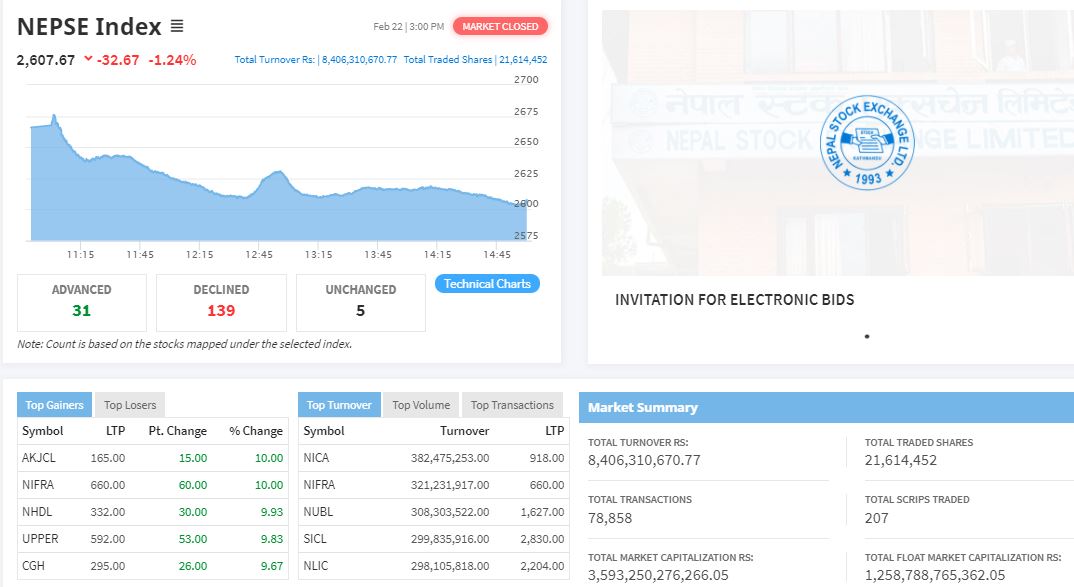This screenshot has width=1074, height=587.
Task: Open NUBL symbol link
Action: [319, 512]
